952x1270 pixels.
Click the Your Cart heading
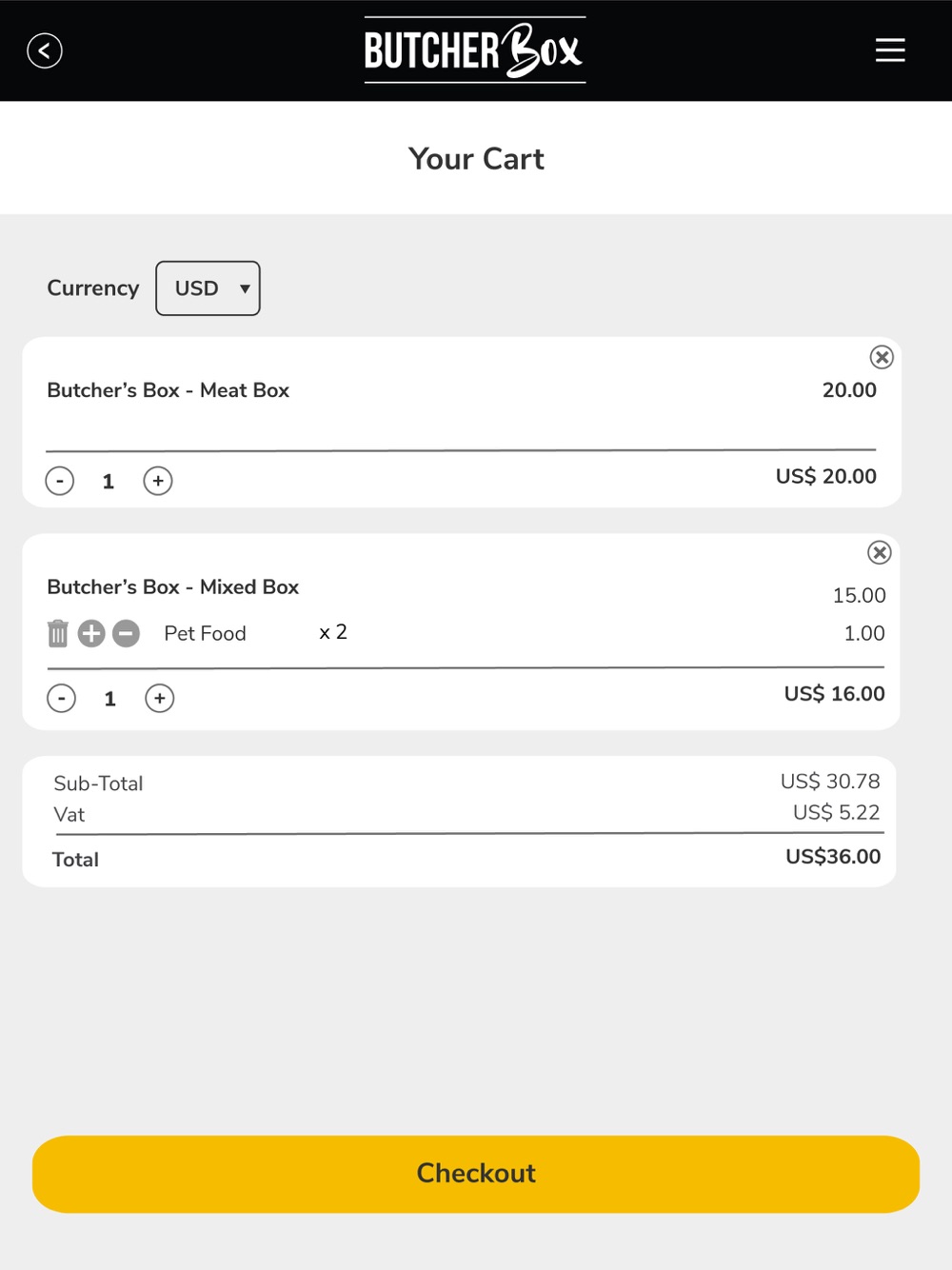click(x=476, y=158)
